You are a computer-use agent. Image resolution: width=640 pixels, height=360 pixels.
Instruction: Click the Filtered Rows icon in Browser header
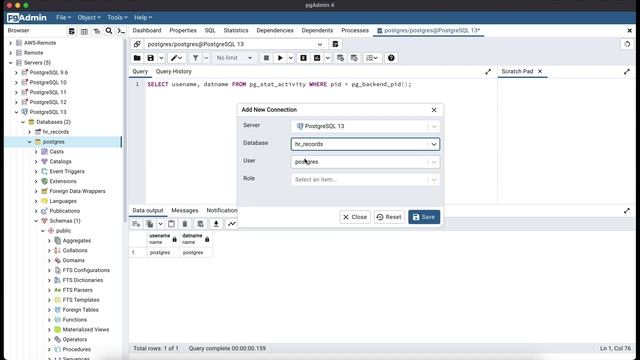click(x=96, y=31)
